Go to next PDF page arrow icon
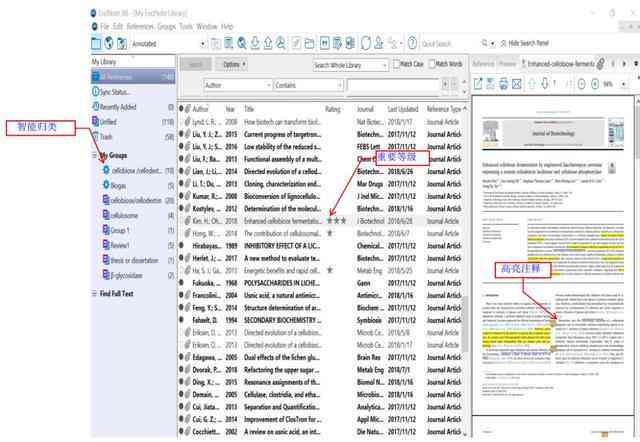The height and width of the screenshot is (442, 640). click(544, 84)
